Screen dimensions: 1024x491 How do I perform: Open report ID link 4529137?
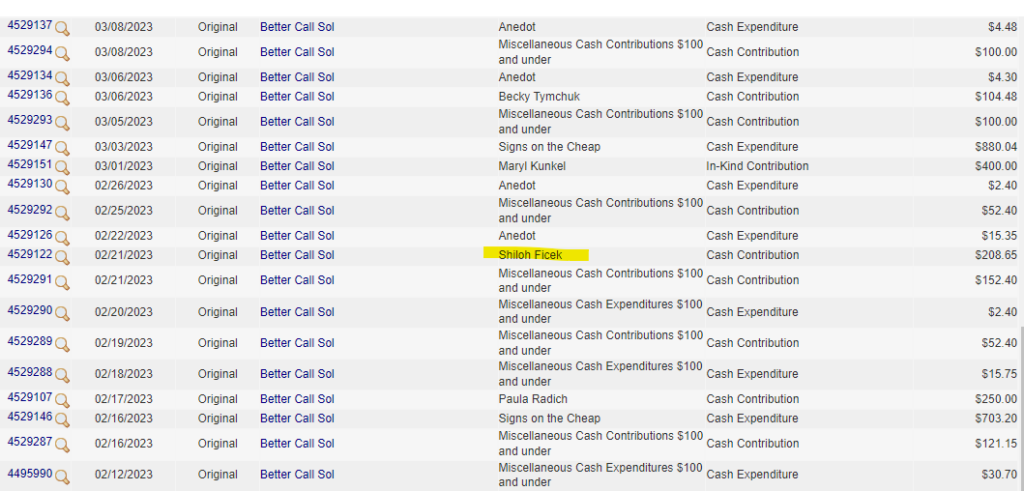pos(30,25)
